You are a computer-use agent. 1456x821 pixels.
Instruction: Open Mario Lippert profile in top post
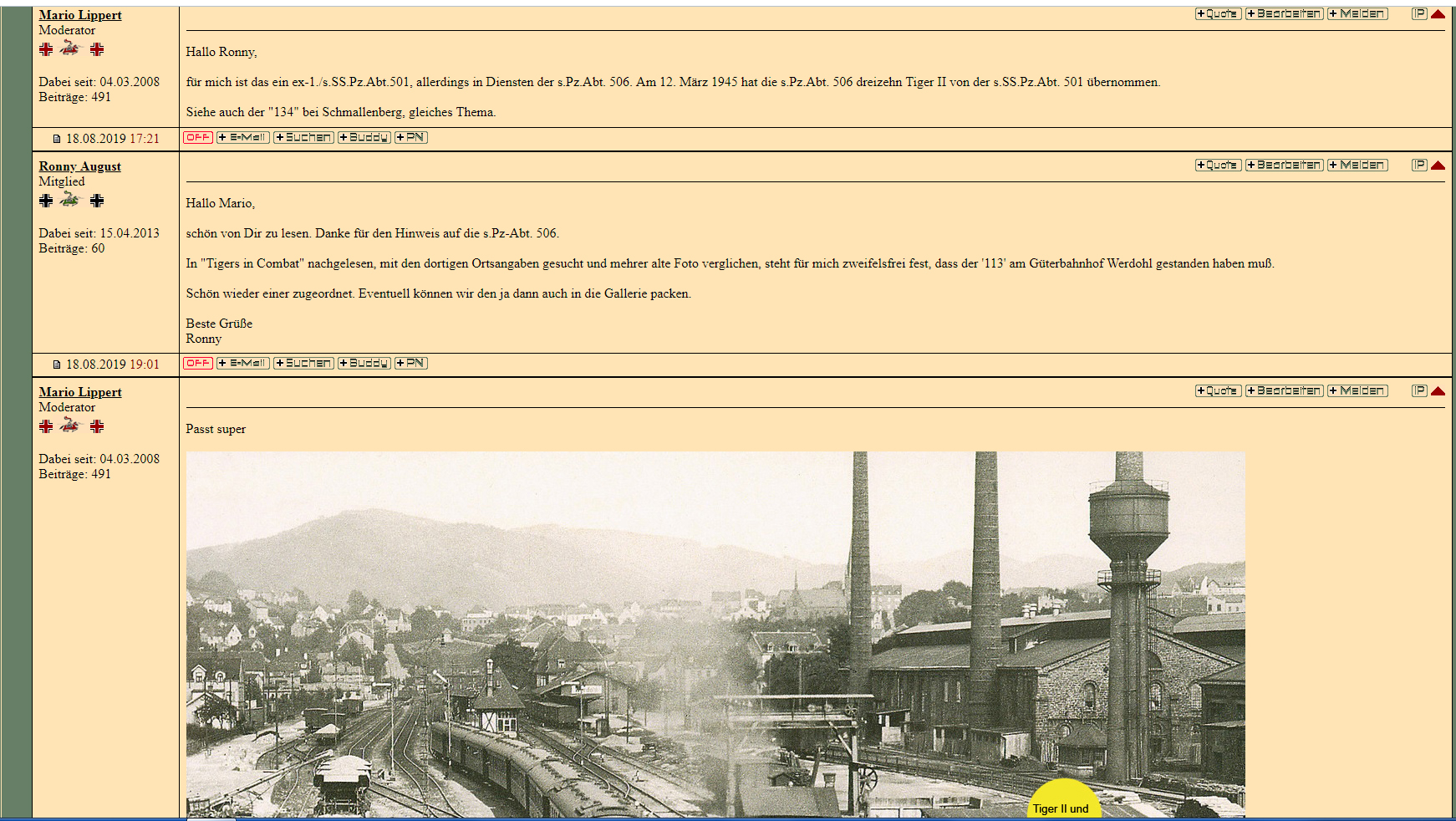click(x=80, y=15)
